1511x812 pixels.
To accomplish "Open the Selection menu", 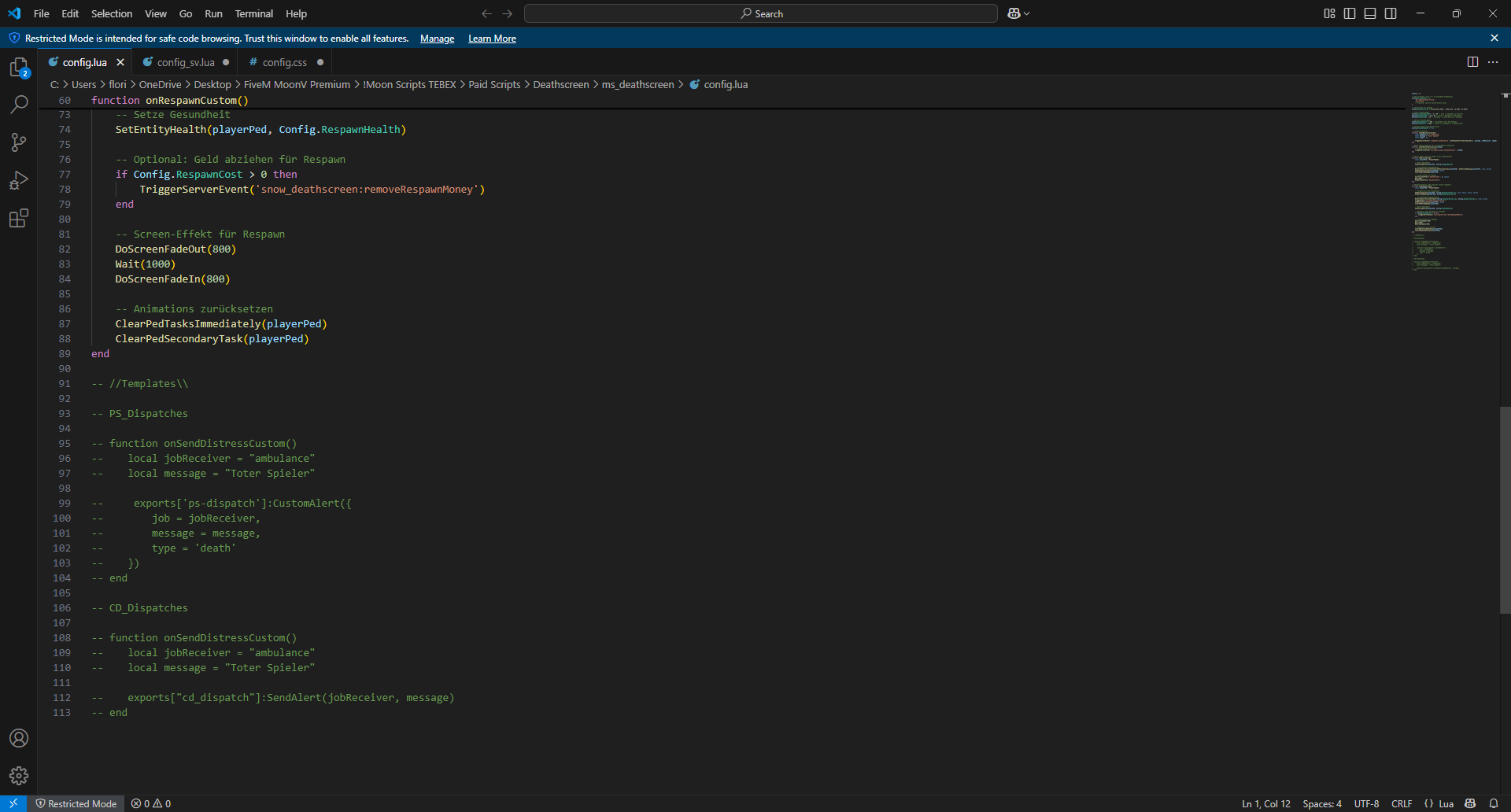I will [112, 13].
